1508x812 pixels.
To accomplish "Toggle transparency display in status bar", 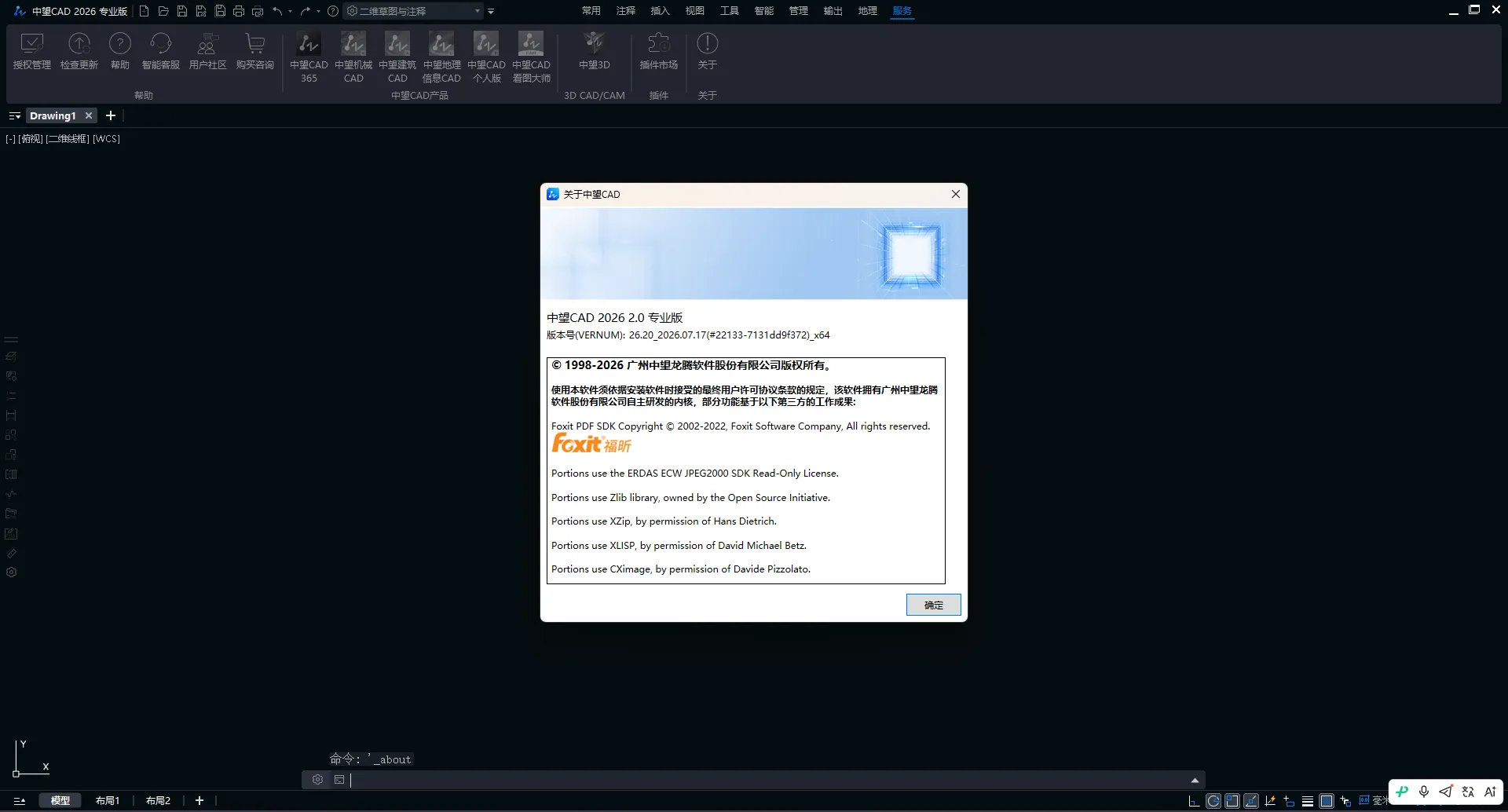I will coord(1327,801).
